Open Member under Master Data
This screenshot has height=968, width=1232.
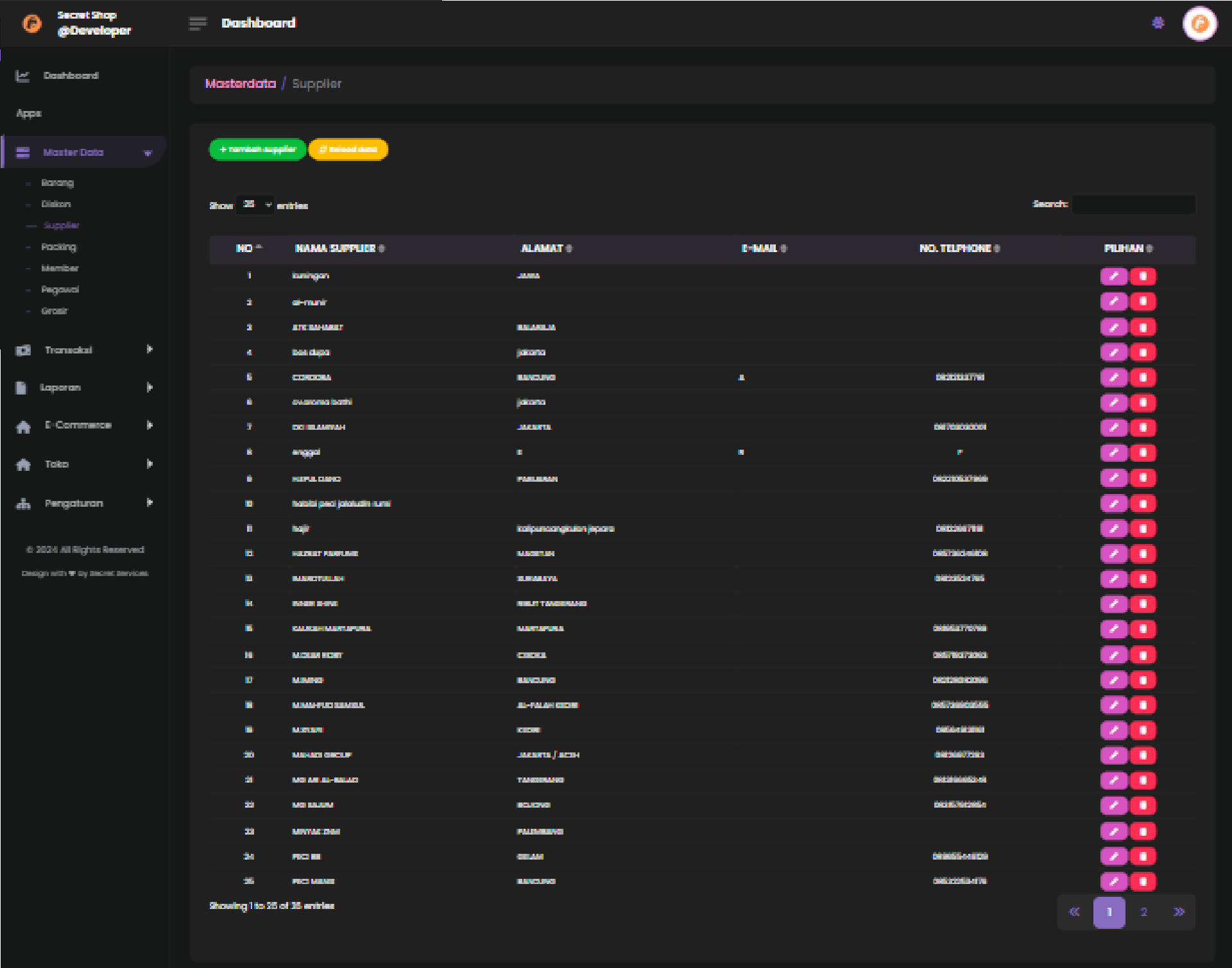pyautogui.click(x=60, y=268)
